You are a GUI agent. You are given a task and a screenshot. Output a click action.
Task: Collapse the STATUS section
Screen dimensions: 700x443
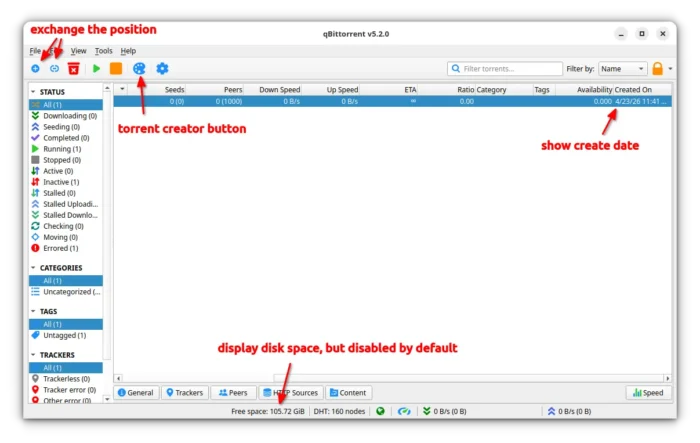[33, 92]
